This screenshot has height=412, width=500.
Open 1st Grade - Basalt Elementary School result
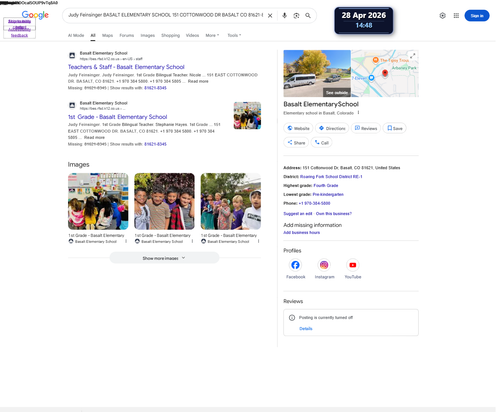click(118, 117)
